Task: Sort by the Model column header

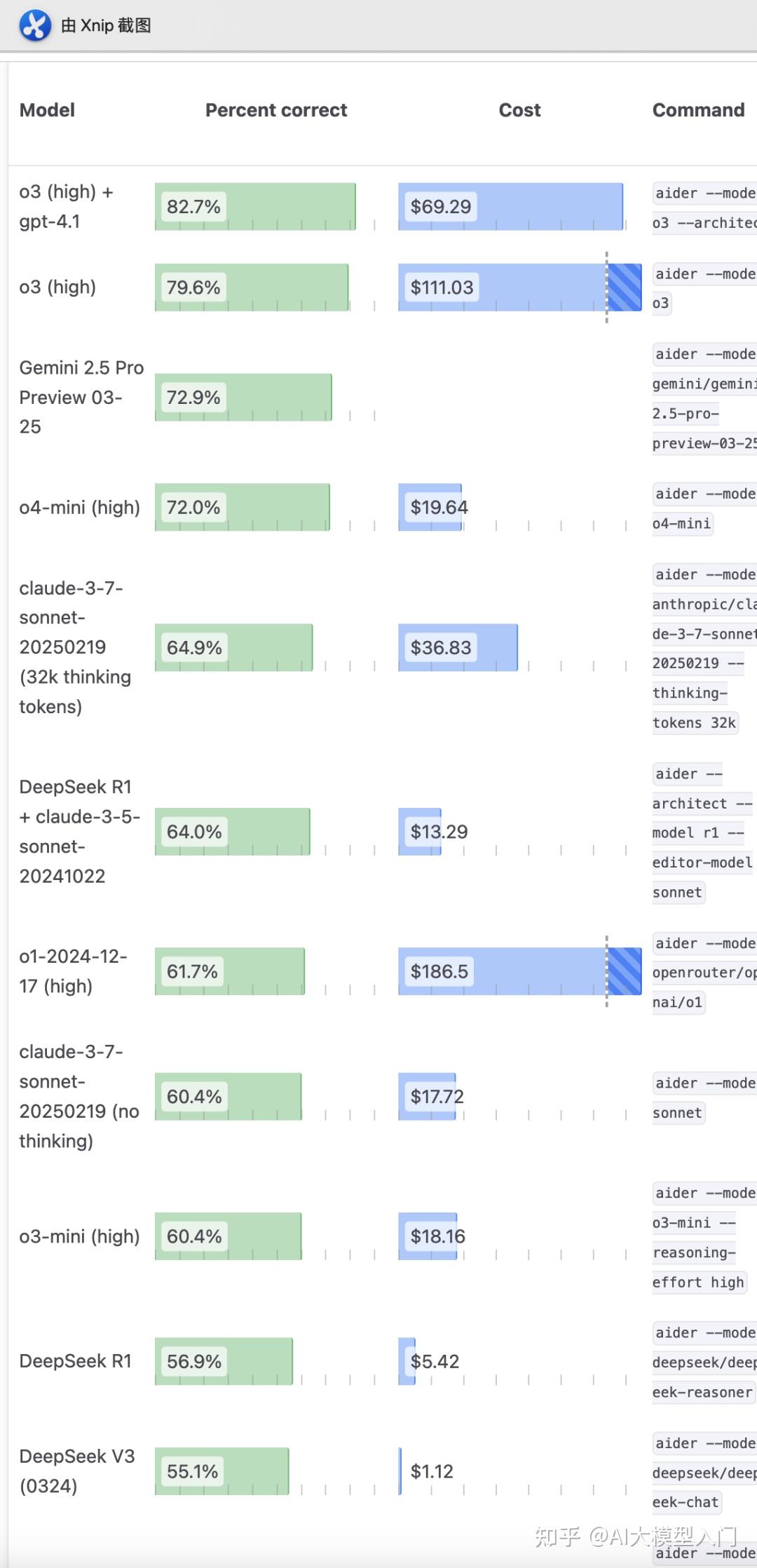Action: point(47,110)
